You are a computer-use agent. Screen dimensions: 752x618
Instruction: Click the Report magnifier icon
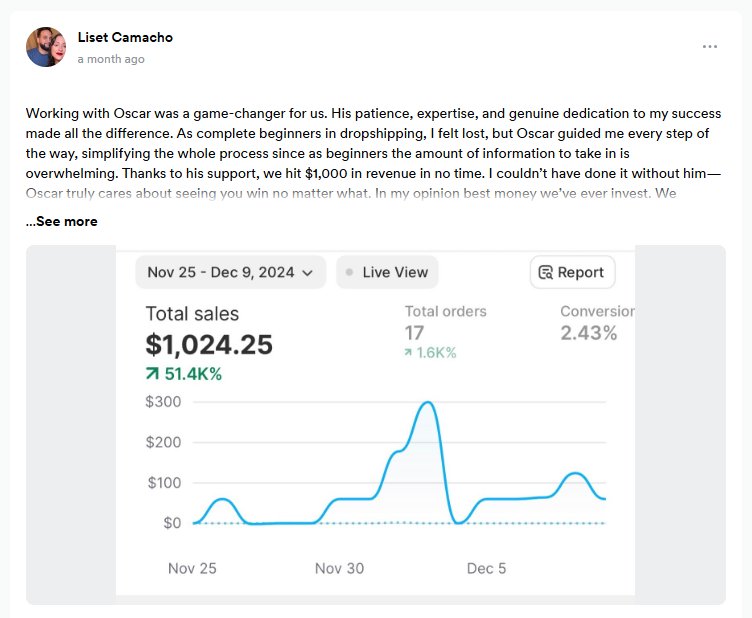546,272
